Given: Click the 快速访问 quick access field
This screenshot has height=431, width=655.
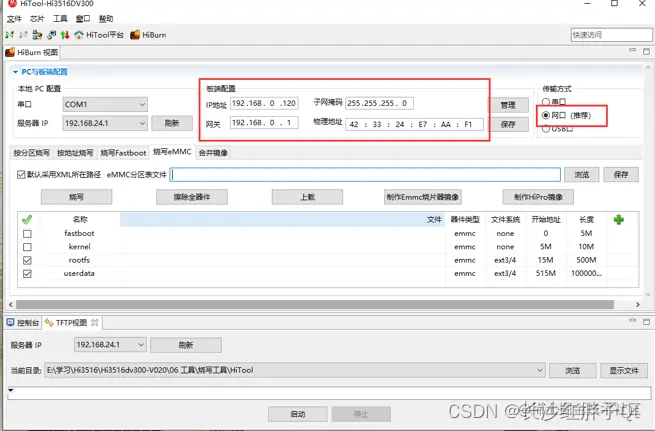Looking at the screenshot, I should (612, 35).
